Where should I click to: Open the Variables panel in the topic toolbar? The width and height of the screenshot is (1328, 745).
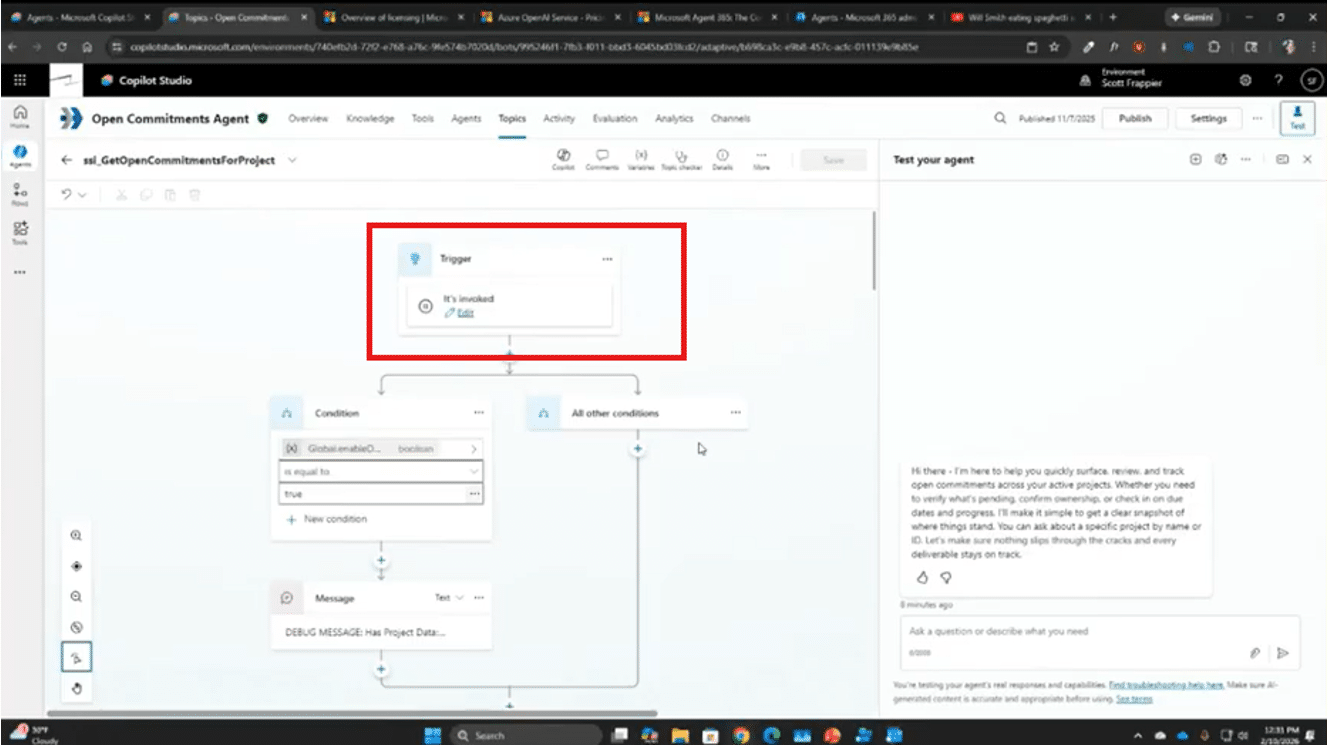coord(640,159)
